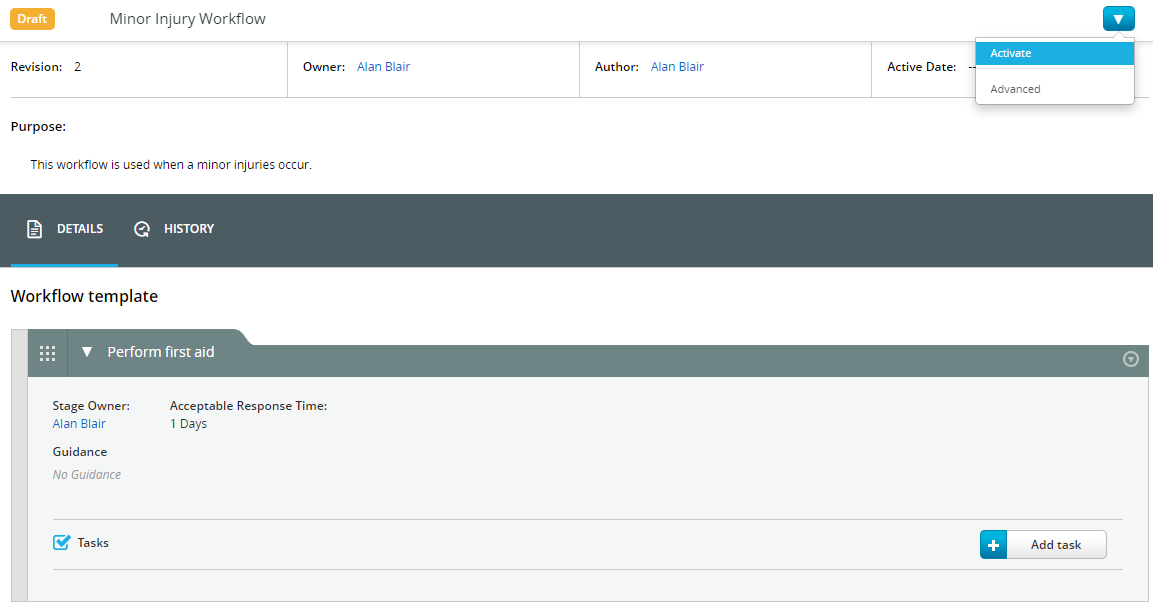Open the owner link Alan Blair

pos(383,67)
